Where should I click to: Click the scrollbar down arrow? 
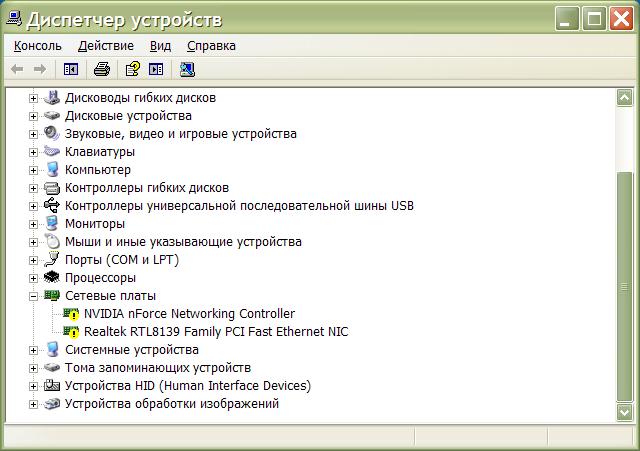[x=625, y=412]
